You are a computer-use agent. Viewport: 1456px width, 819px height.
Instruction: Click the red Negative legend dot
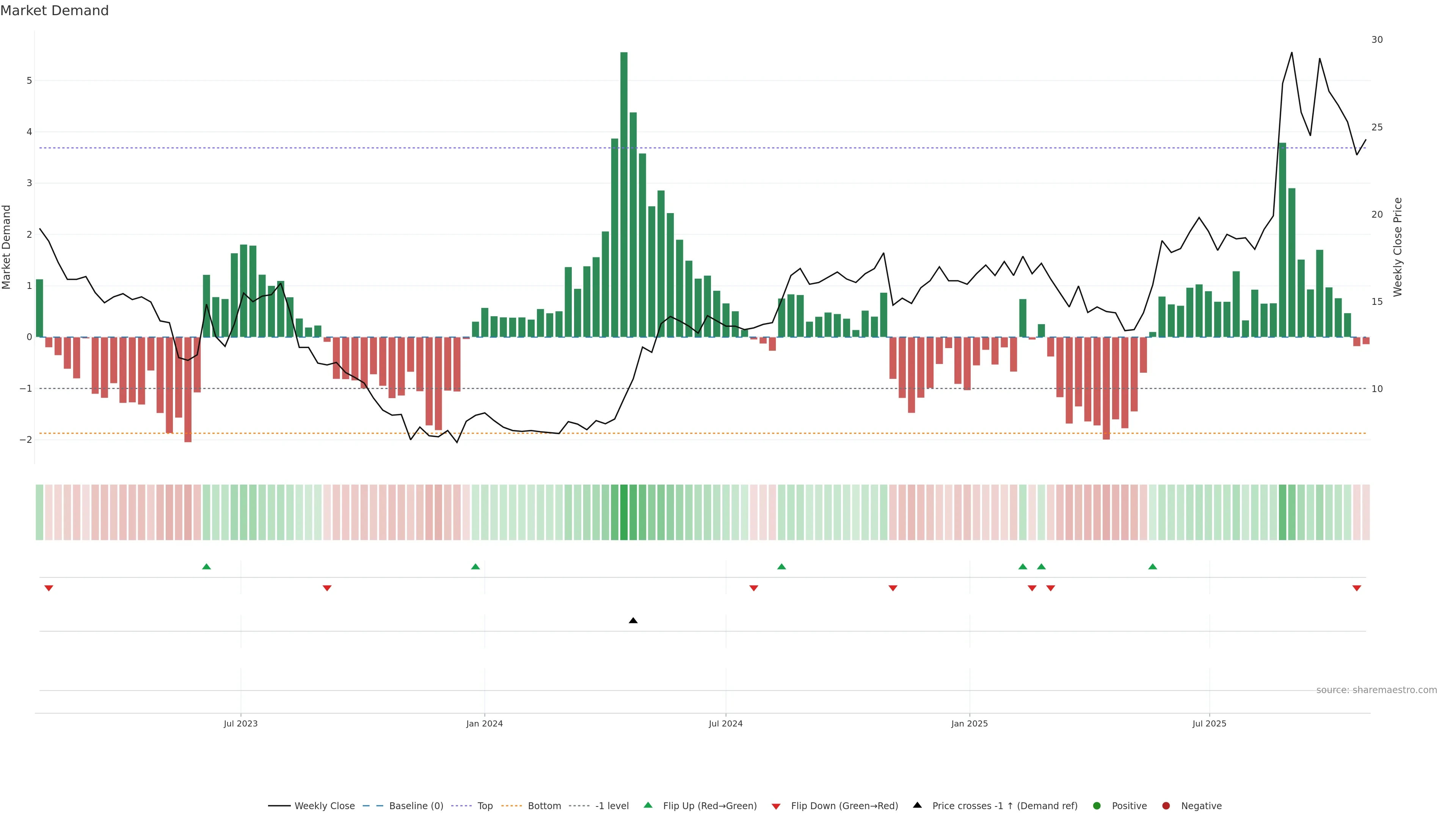(x=1166, y=806)
